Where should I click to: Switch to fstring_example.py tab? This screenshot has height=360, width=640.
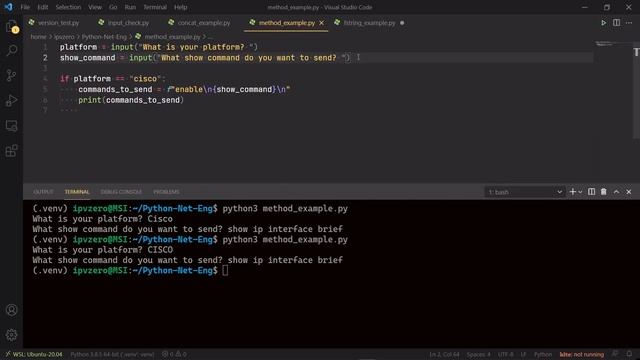point(369,23)
